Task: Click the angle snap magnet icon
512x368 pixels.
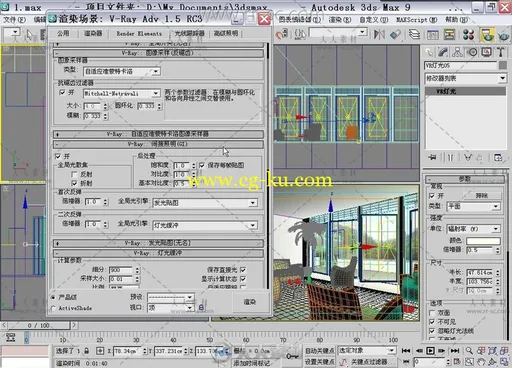Action: click(282, 34)
